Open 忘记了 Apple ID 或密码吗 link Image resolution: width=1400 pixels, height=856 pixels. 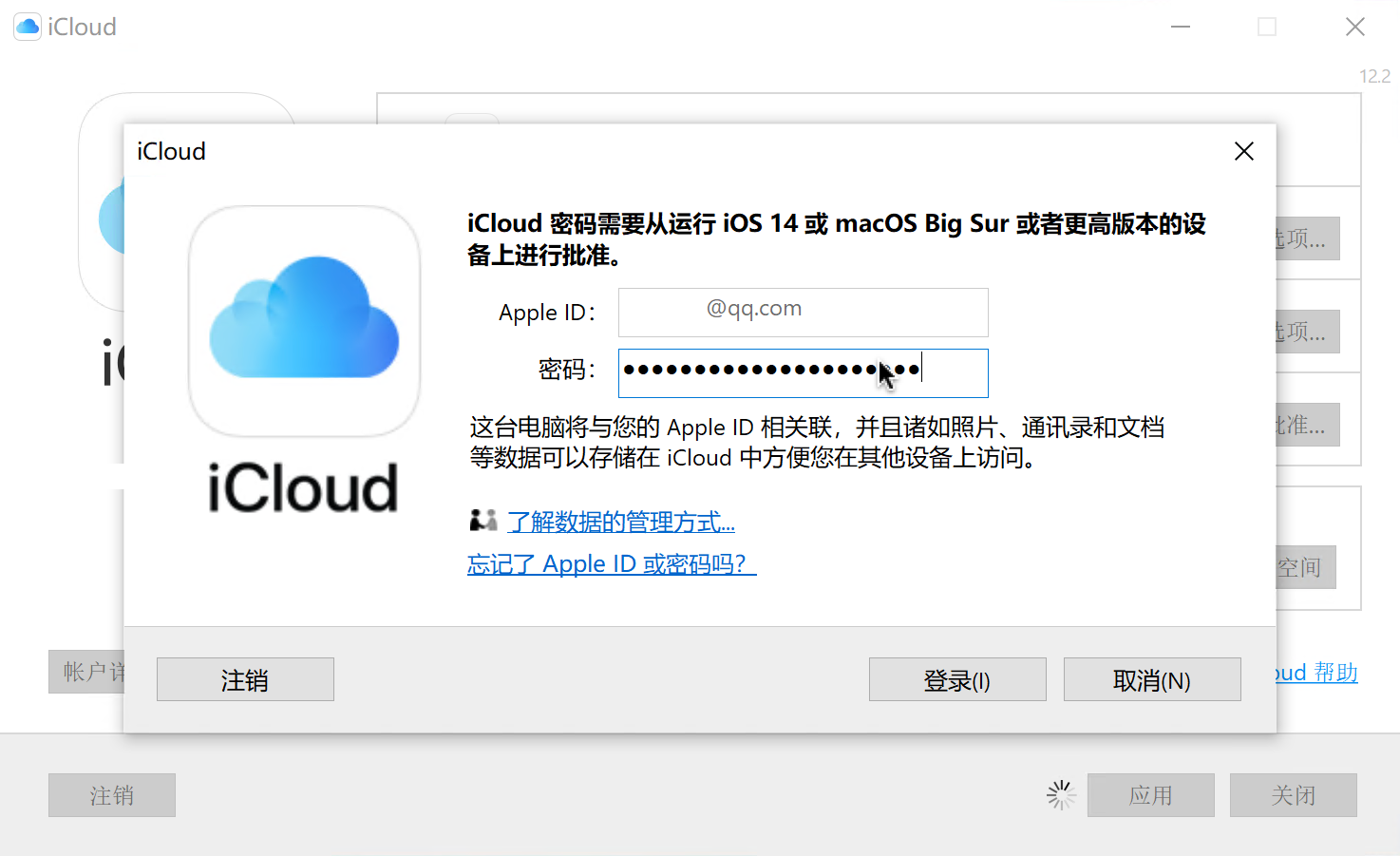(612, 563)
